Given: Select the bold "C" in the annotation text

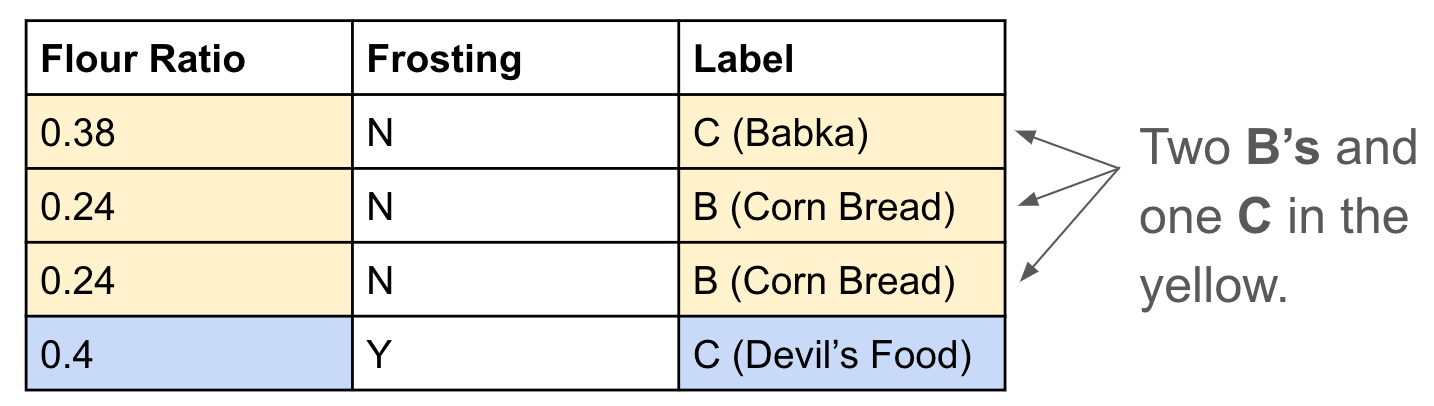Looking at the screenshot, I should pyautogui.click(x=1253, y=217).
